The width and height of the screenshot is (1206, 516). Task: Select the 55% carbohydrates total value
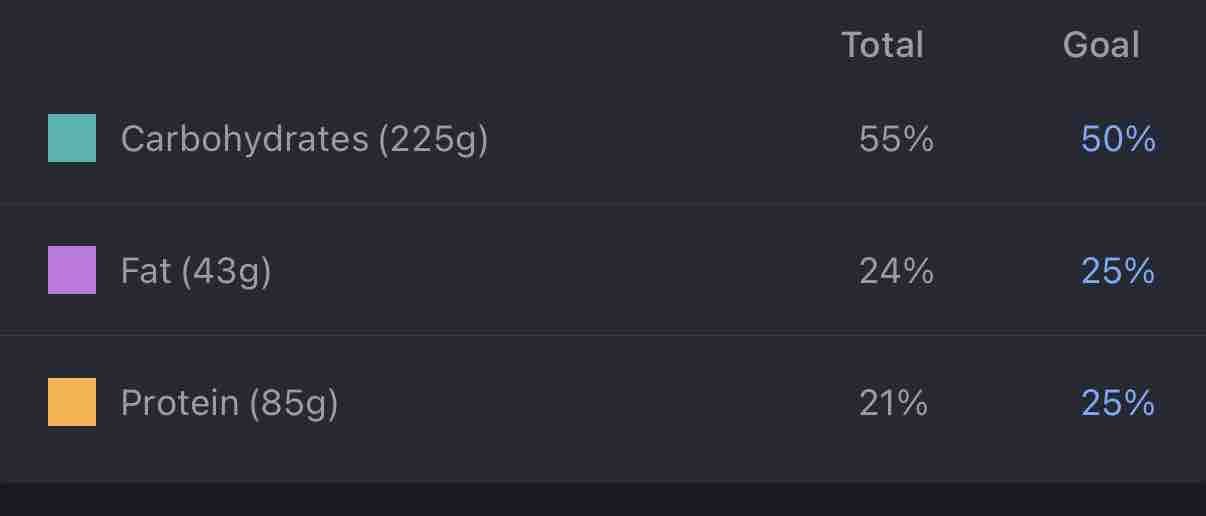896,139
